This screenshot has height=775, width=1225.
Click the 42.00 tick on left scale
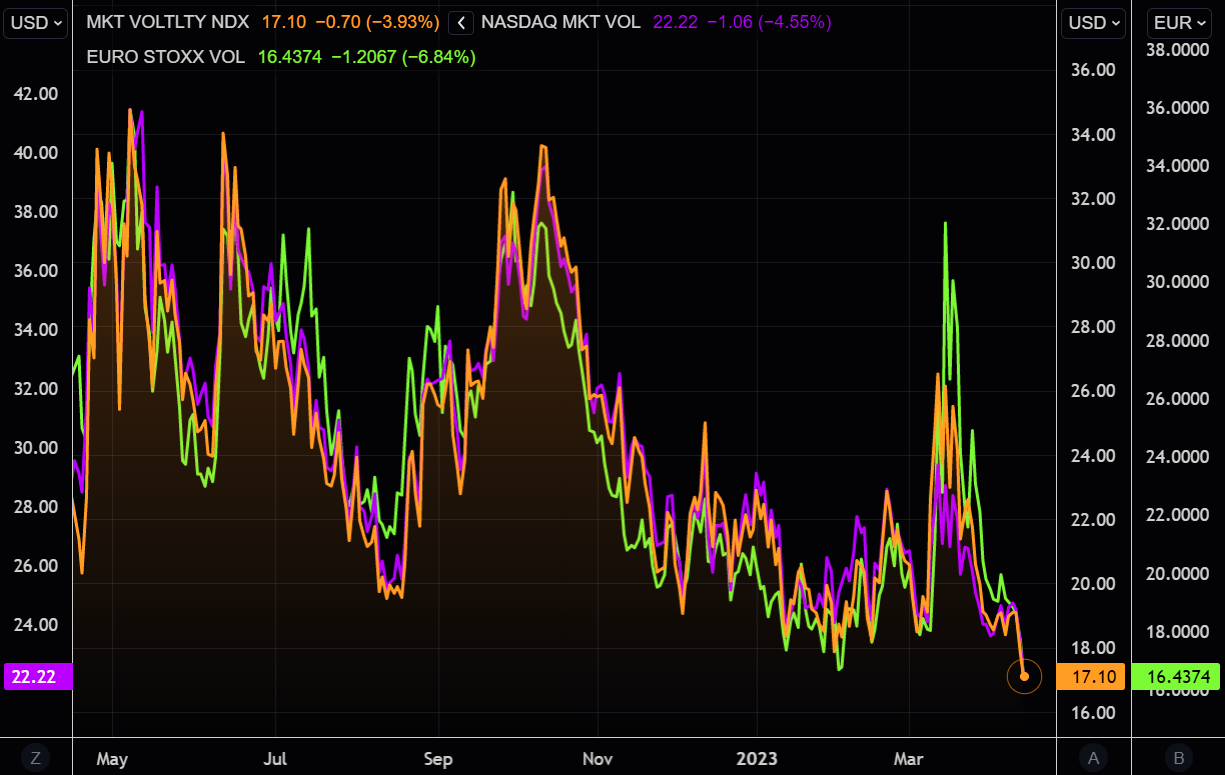(x=35, y=93)
